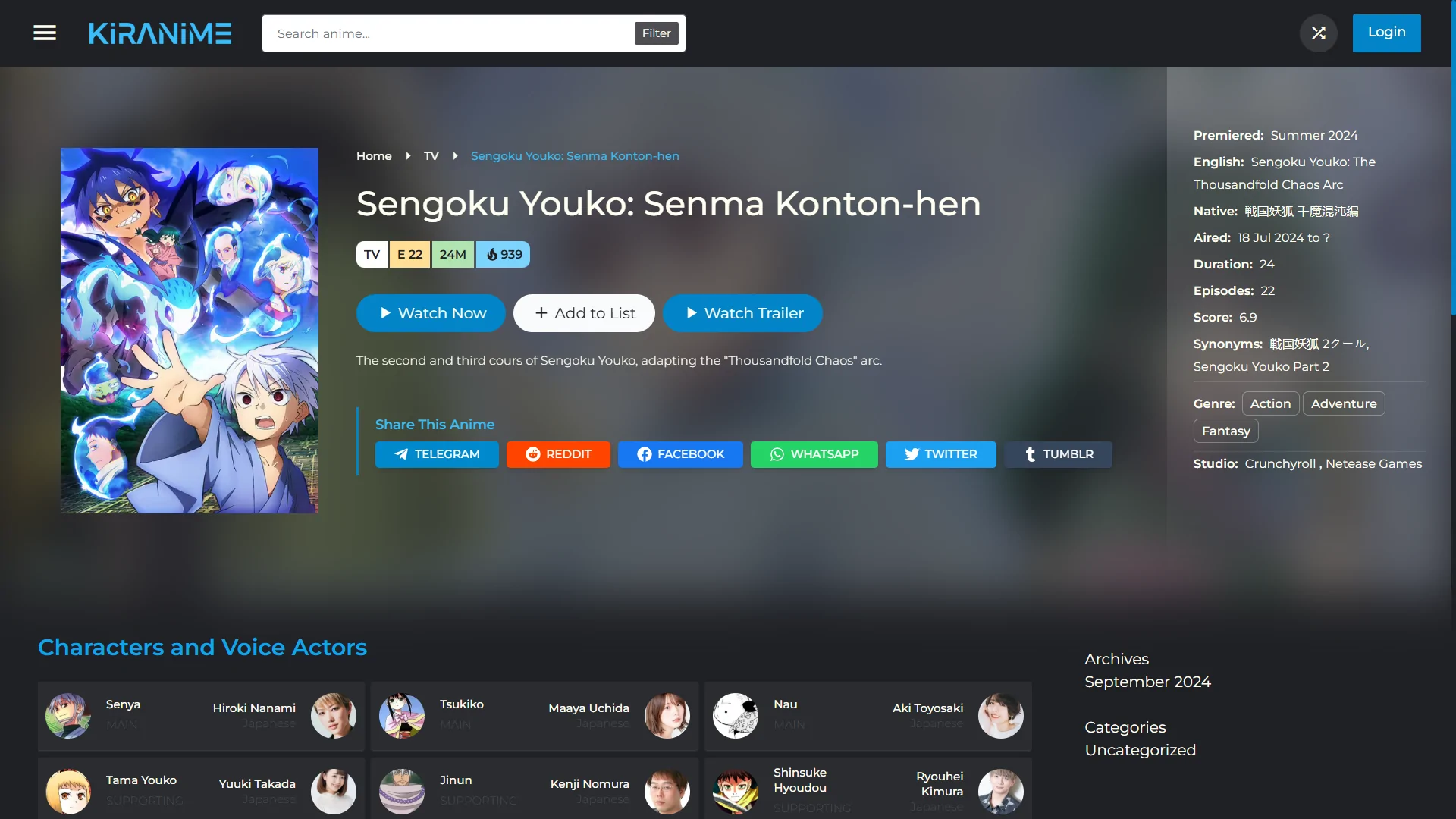The image size is (1456, 819).
Task: Open the hamburger navigation menu
Action: 45,33
